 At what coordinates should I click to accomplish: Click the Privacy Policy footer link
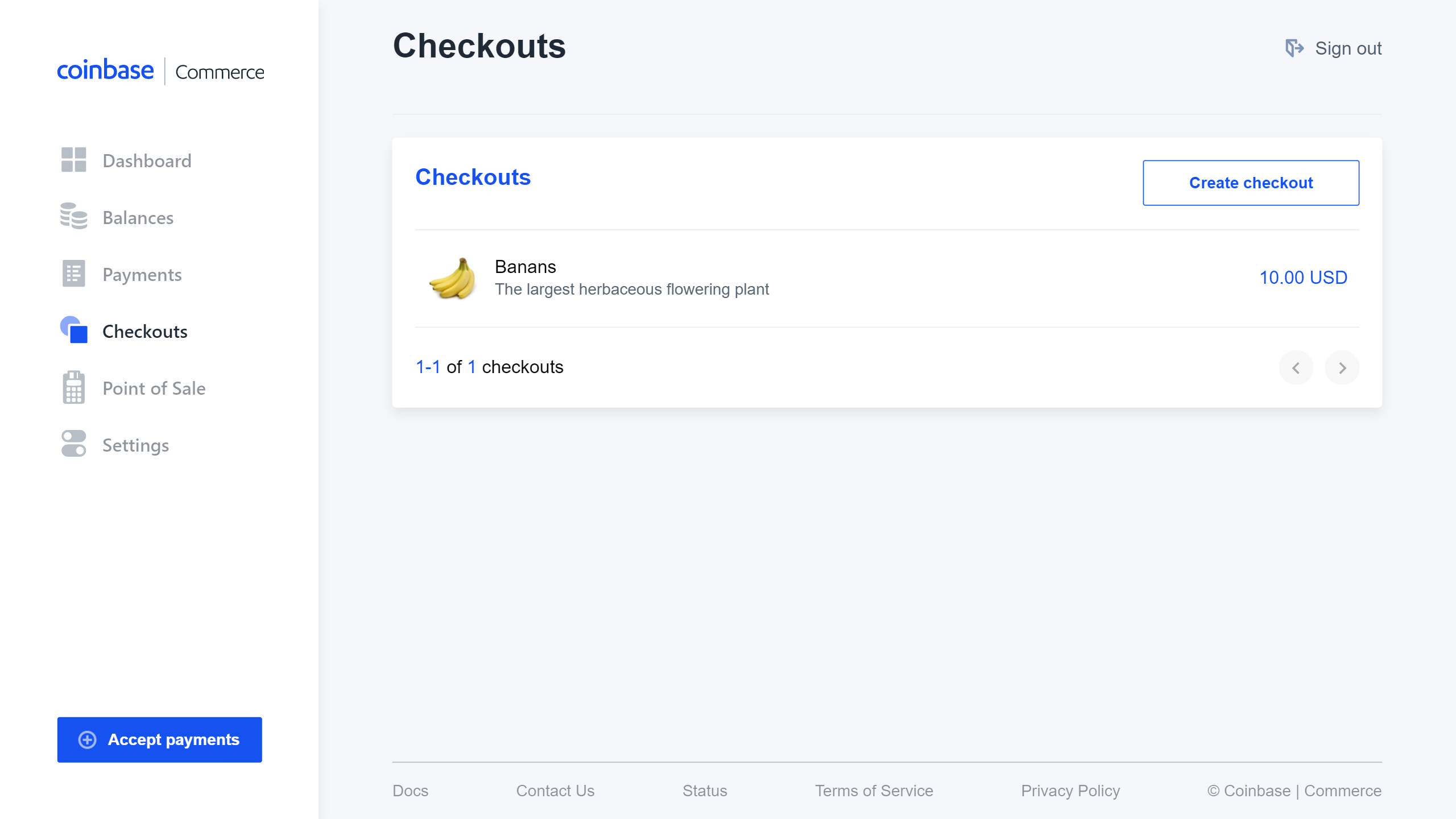point(1070,790)
